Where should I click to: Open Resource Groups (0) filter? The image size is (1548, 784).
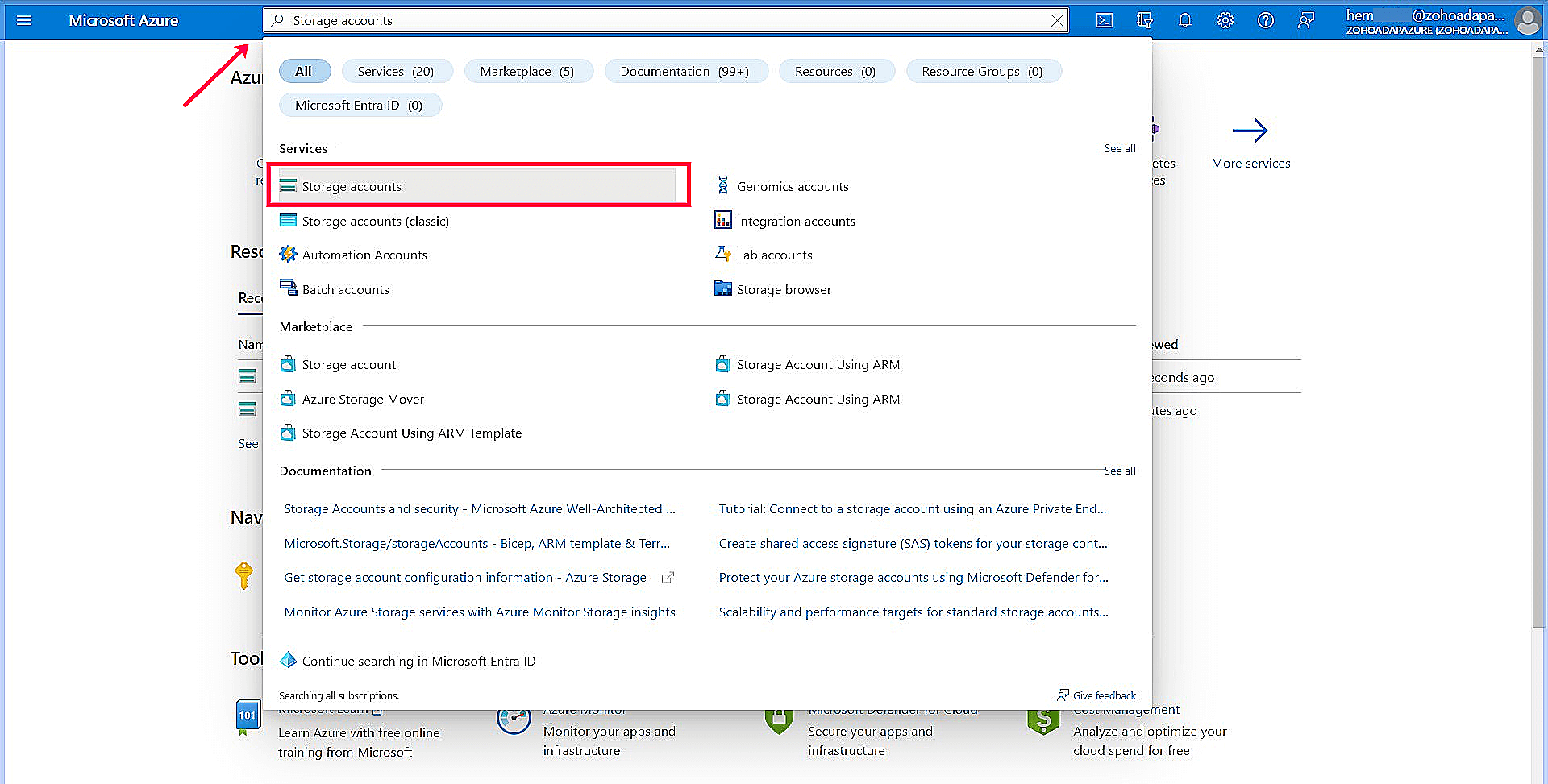tap(984, 71)
